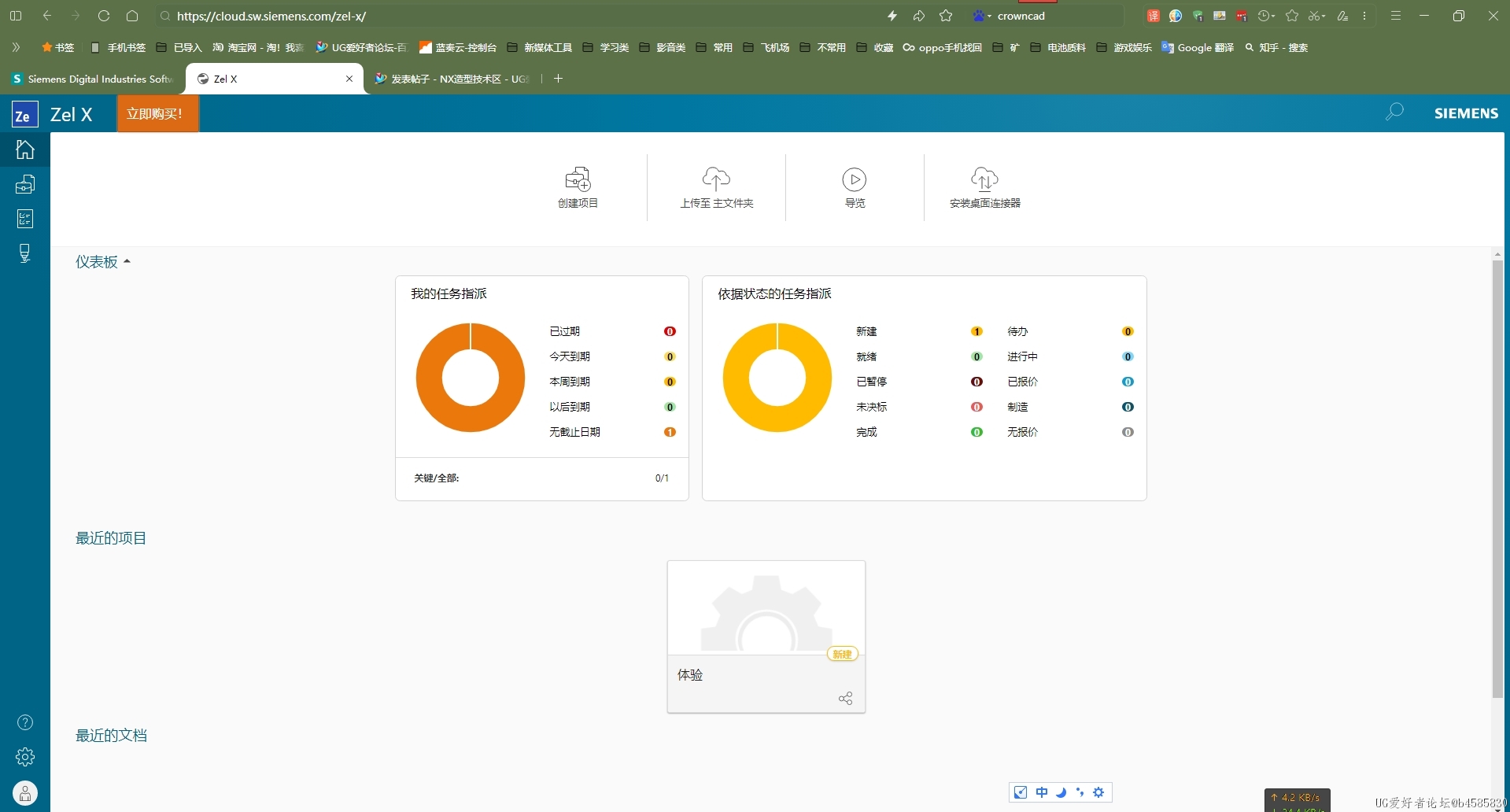Switch to 发表帖子 NX造型技术区 tab
Image resolution: width=1510 pixels, height=812 pixels.
pyautogui.click(x=452, y=79)
